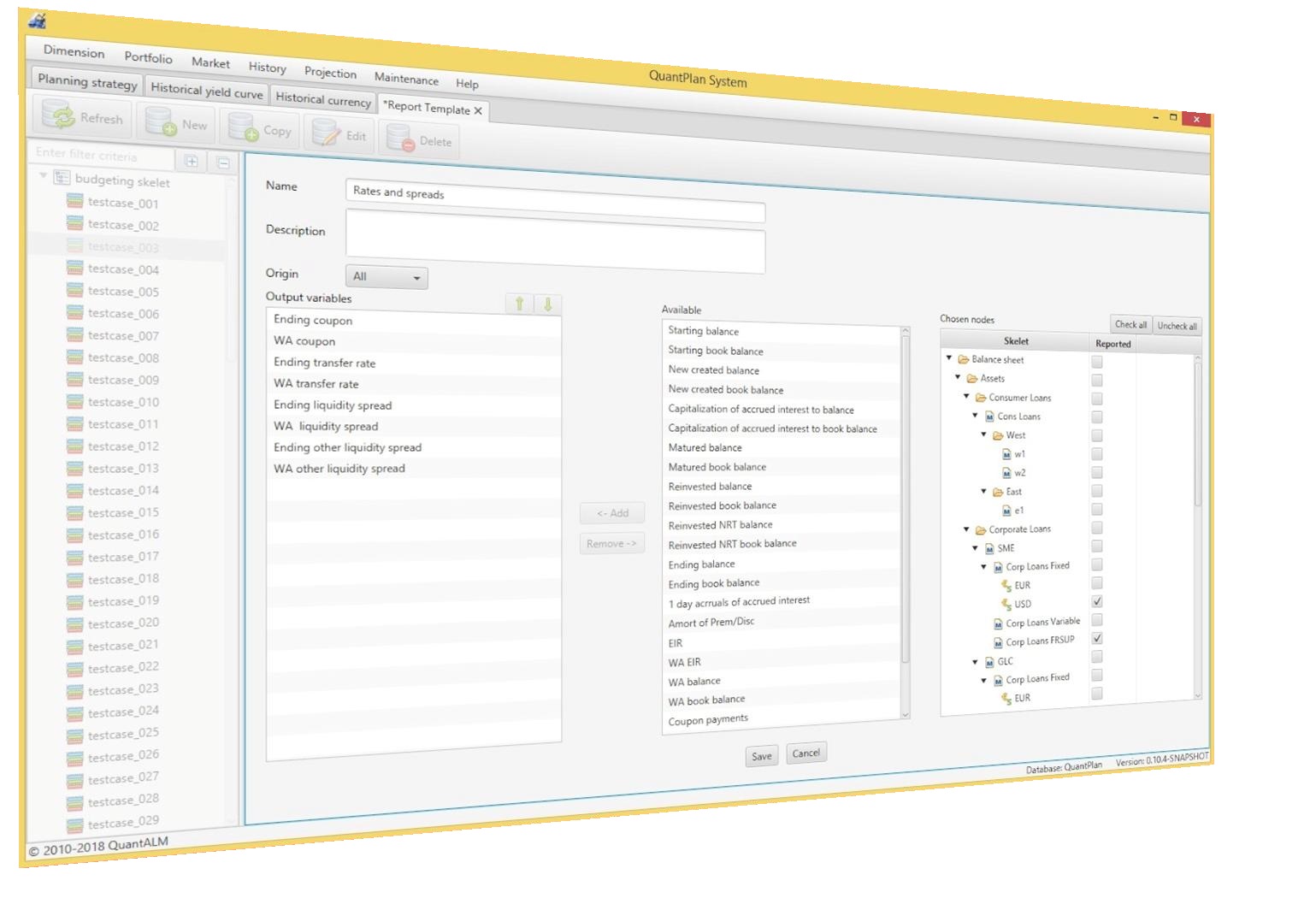1316x898 pixels.
Task: Click the Edit pencil icon
Action: click(326, 133)
